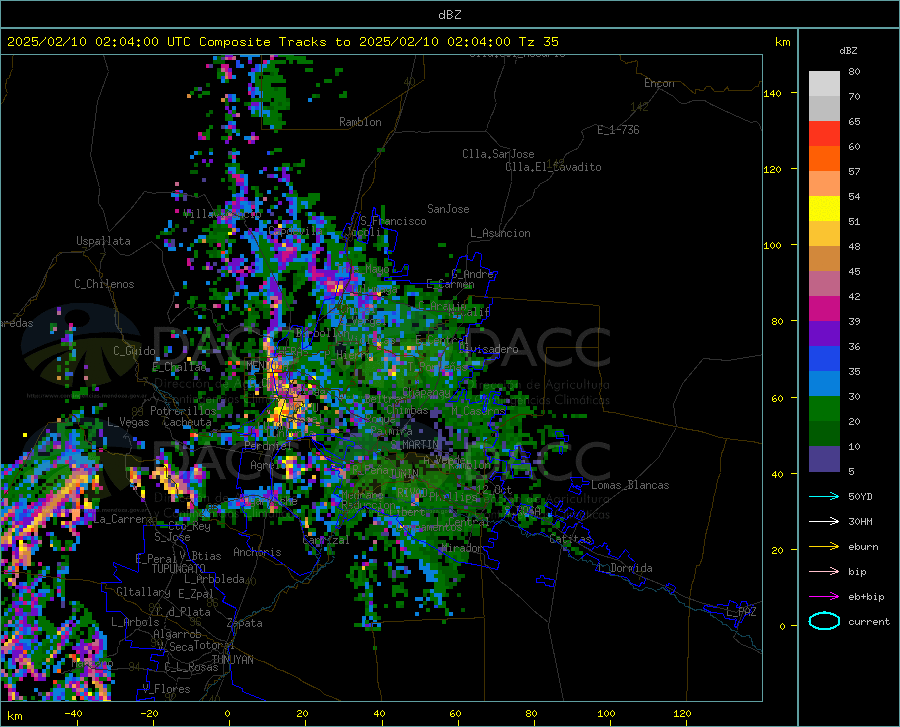Pick the slate-purple bottom swatch of dBZ scale
Screen dimensions: 900x727
click(824, 459)
